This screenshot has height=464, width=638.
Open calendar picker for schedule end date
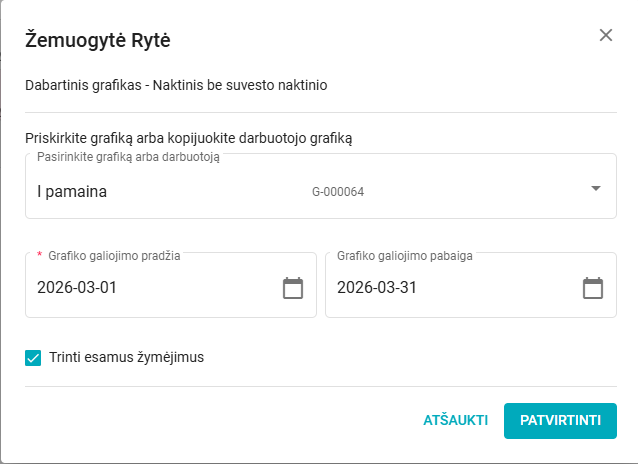[x=593, y=288]
